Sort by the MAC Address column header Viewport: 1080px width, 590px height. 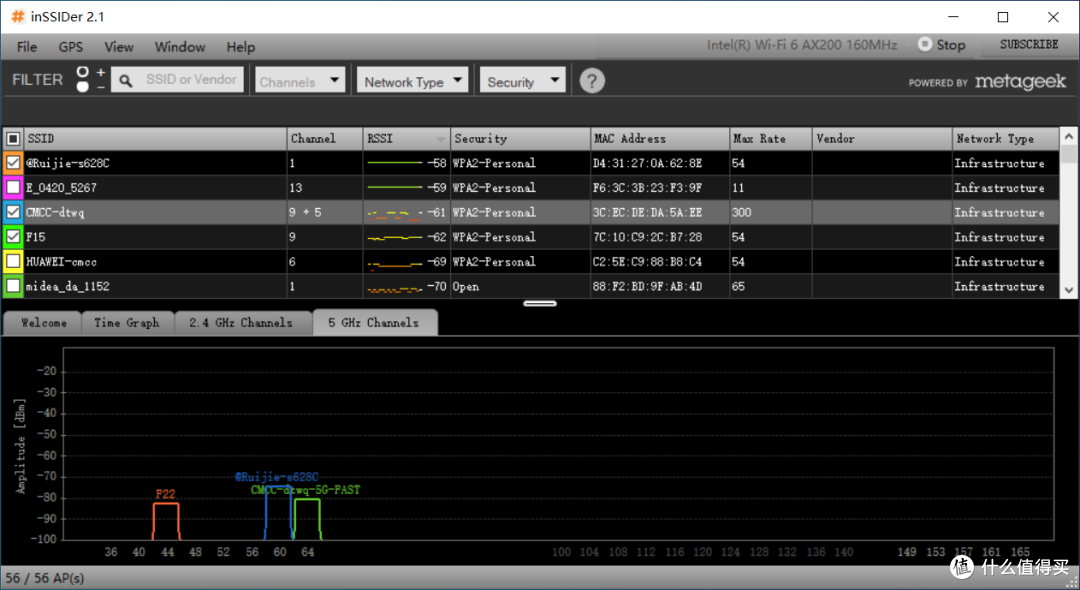(x=659, y=138)
